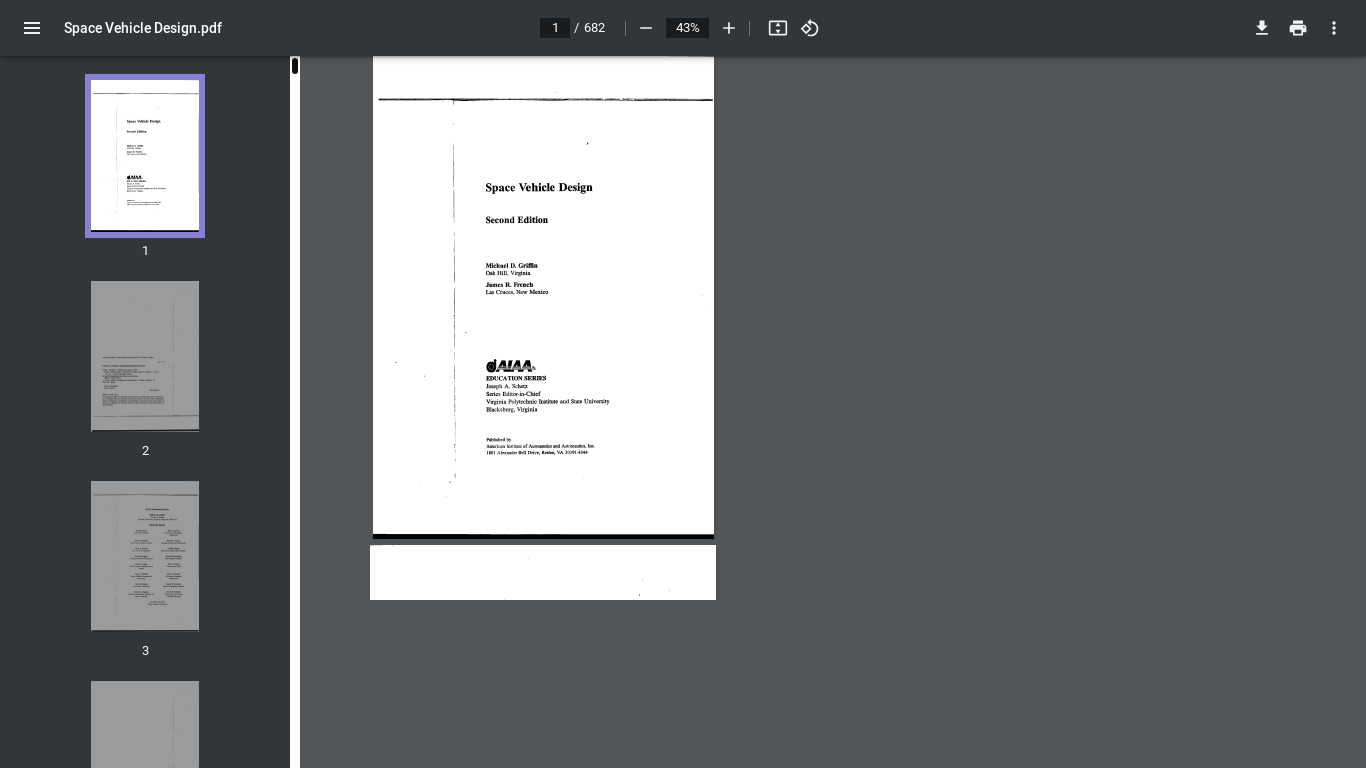
Task: Rotate the document counterclockwise
Action: point(810,28)
